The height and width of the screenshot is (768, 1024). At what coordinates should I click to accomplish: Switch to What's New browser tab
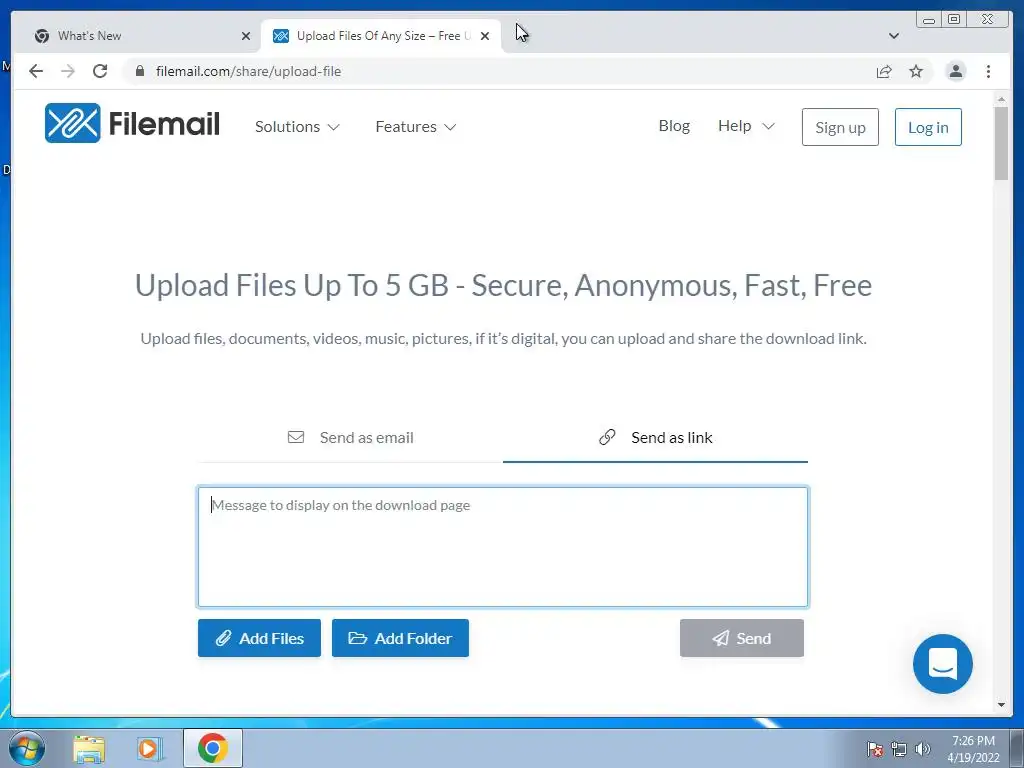142,36
